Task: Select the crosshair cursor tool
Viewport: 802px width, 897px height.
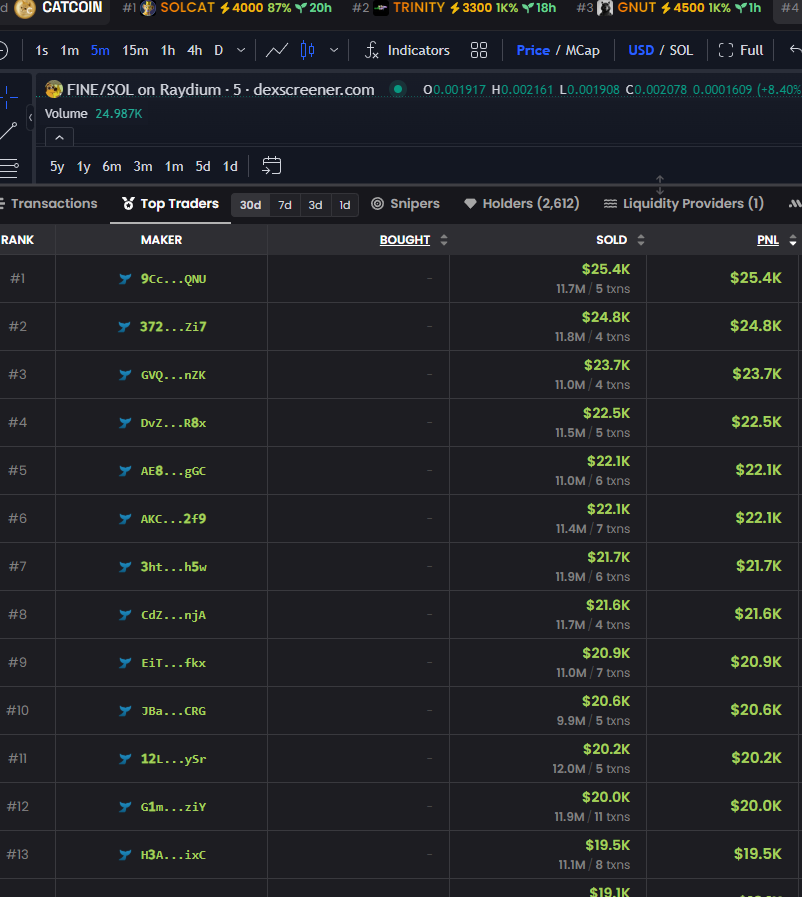Action: pos(8,97)
